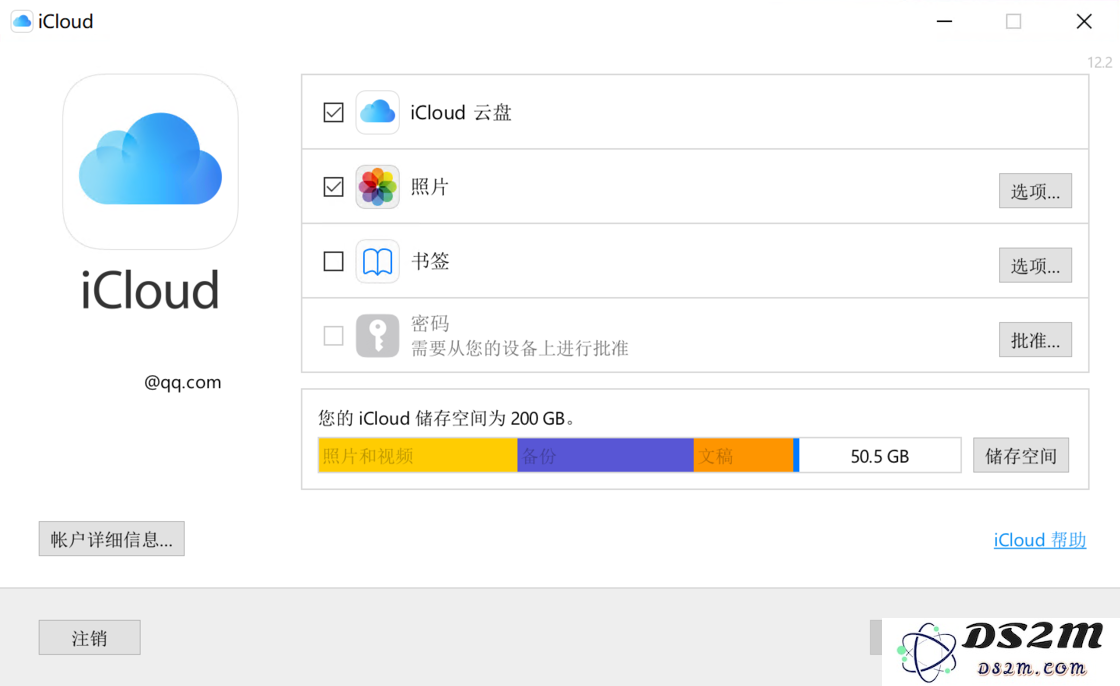1120x686 pixels.
Task: Minimize the iCloud window
Action: [944, 21]
